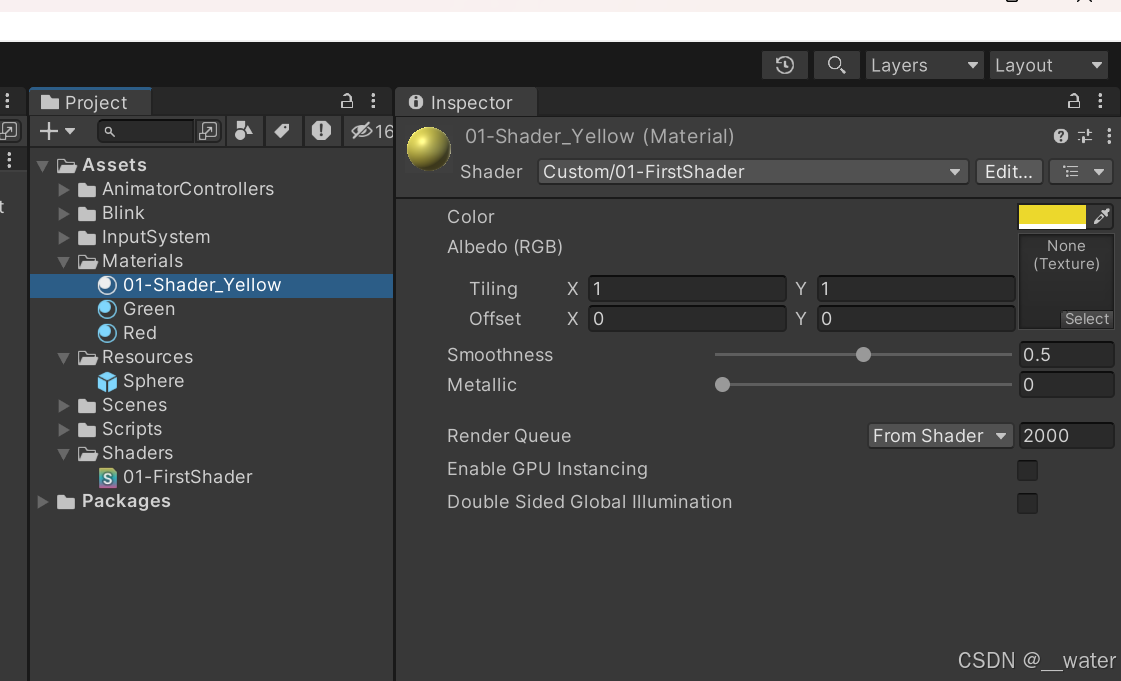Screen dimensions: 1121x681
Task: Open the Project panel three-dot menu
Action: (x=373, y=101)
